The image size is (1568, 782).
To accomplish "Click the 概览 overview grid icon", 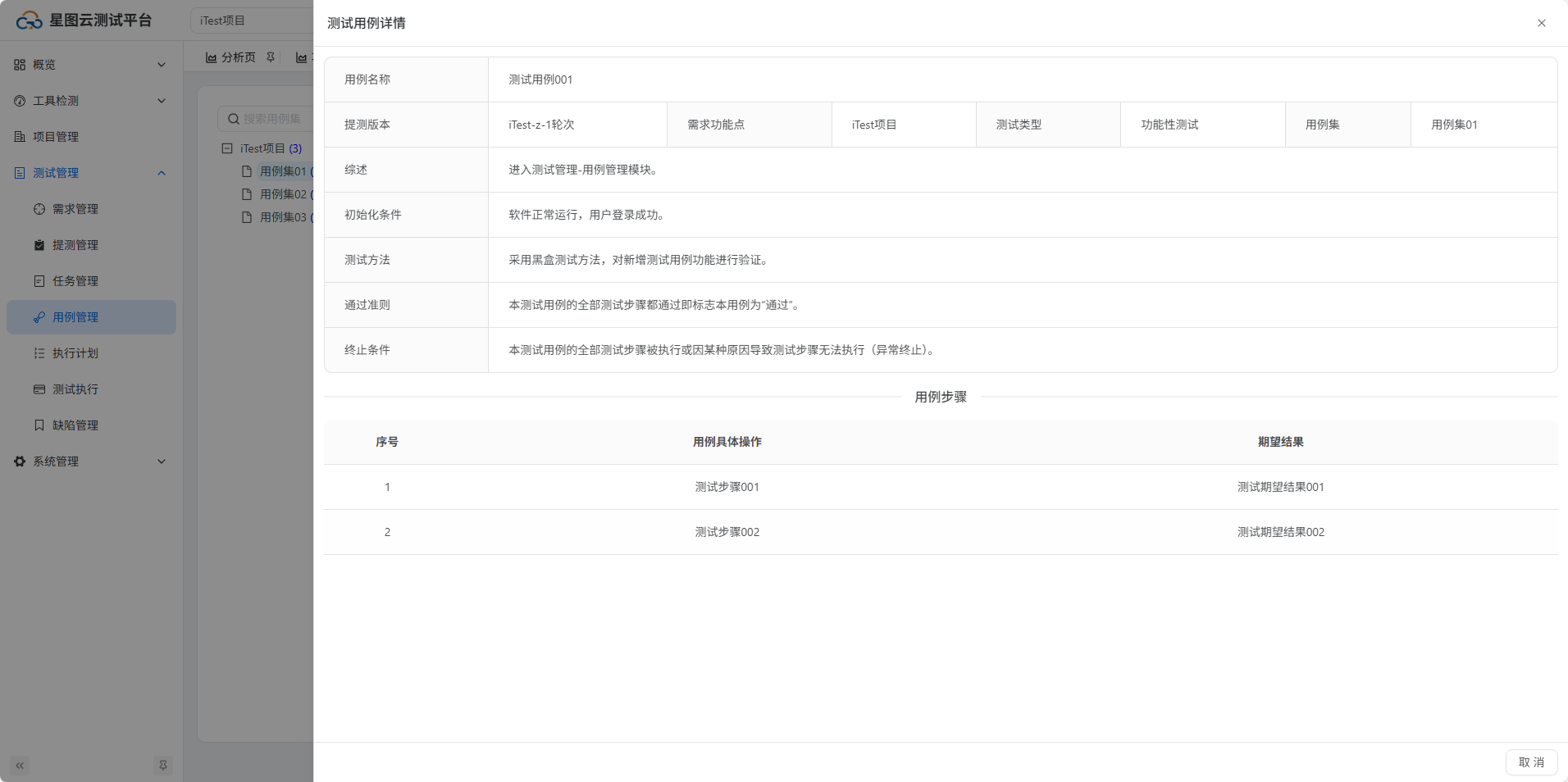I will click(20, 65).
